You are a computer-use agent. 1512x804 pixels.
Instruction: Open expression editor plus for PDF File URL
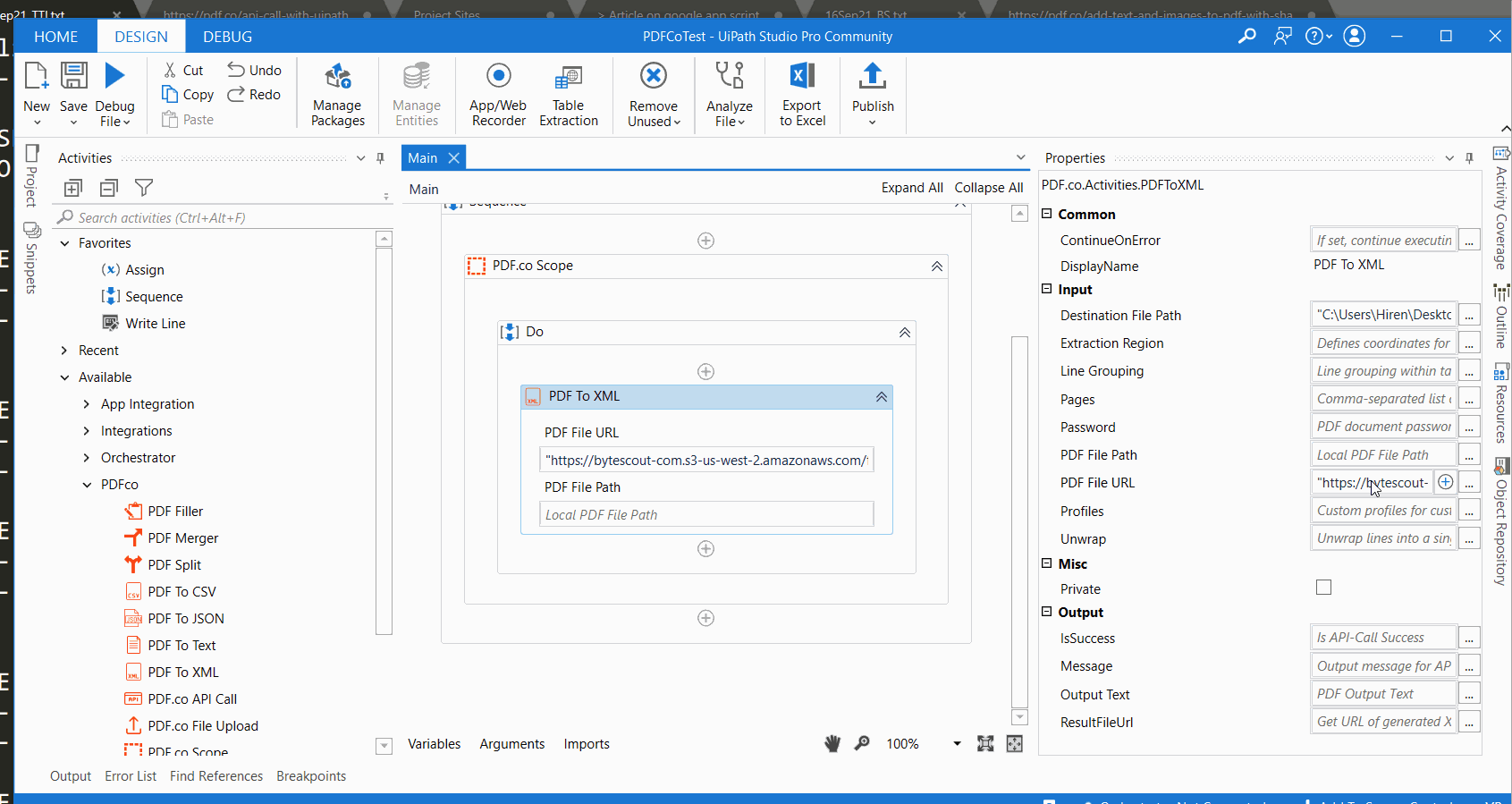(1445, 482)
